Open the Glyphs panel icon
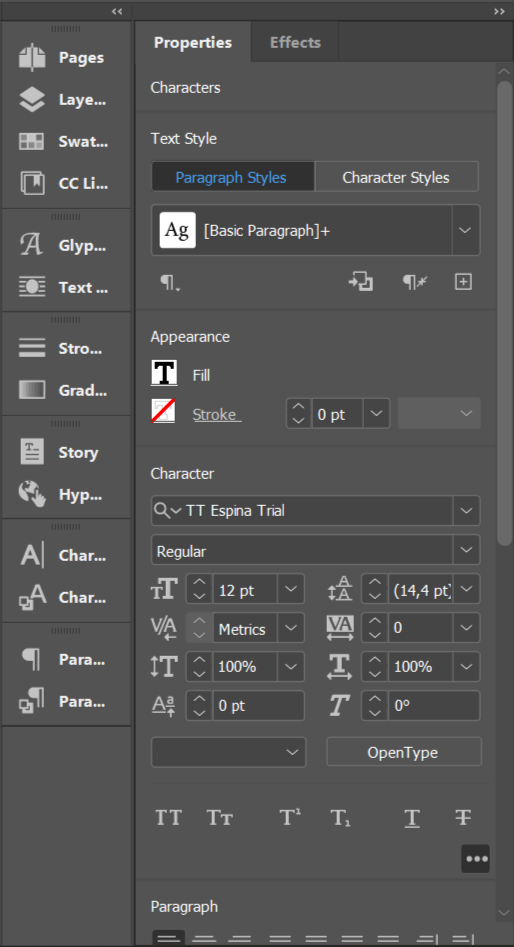The width and height of the screenshot is (514, 947). tap(32, 246)
